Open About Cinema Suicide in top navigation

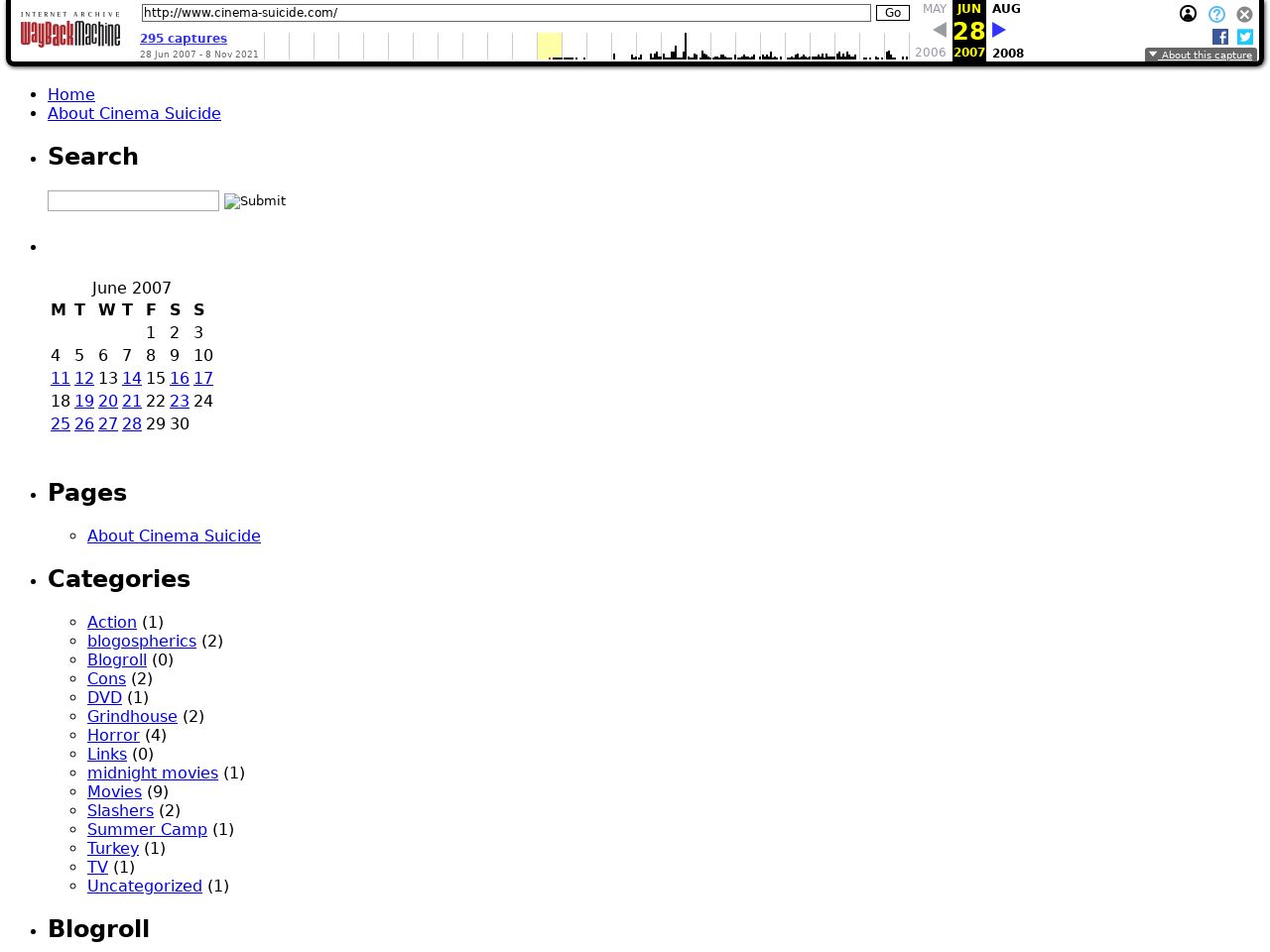click(x=134, y=113)
